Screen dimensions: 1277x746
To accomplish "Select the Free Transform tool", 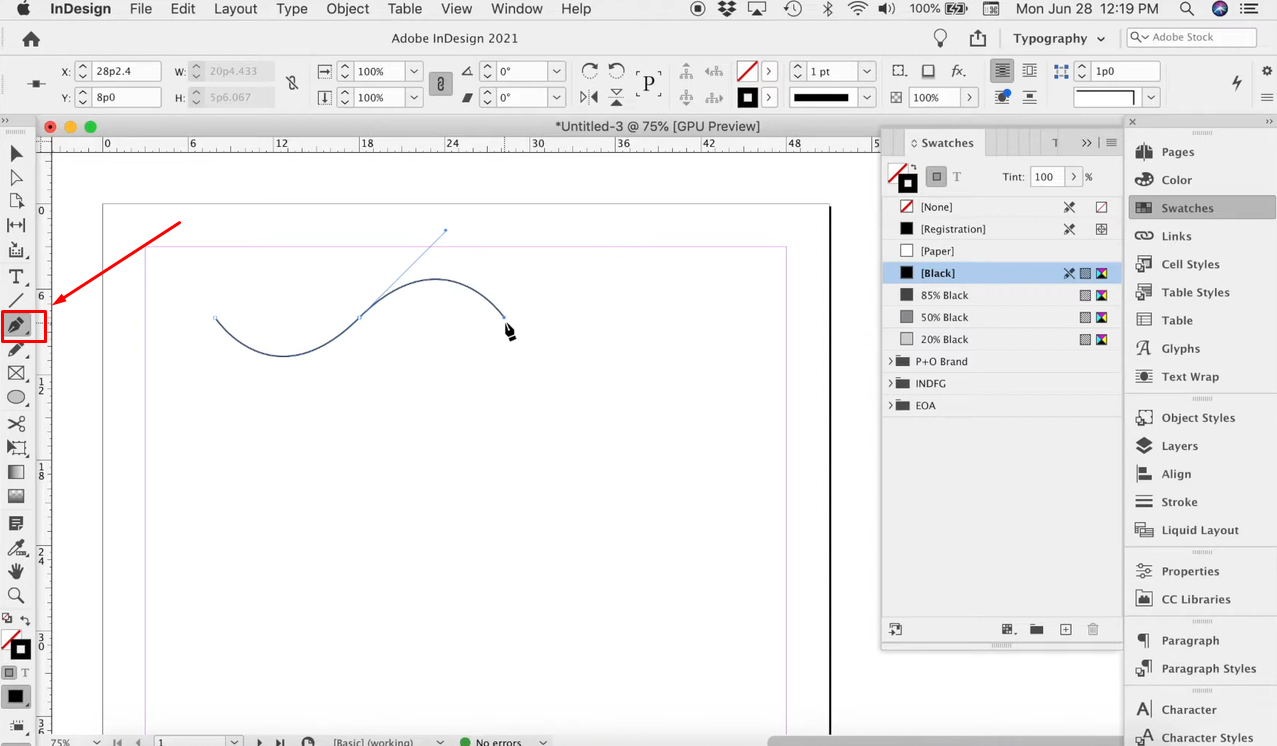I will (x=16, y=448).
